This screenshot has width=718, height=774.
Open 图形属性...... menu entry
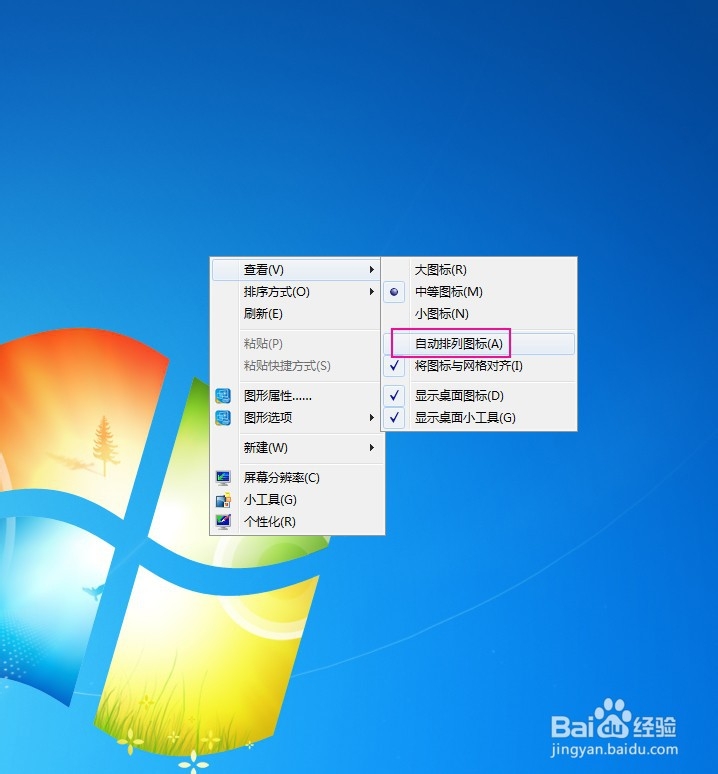[296, 395]
